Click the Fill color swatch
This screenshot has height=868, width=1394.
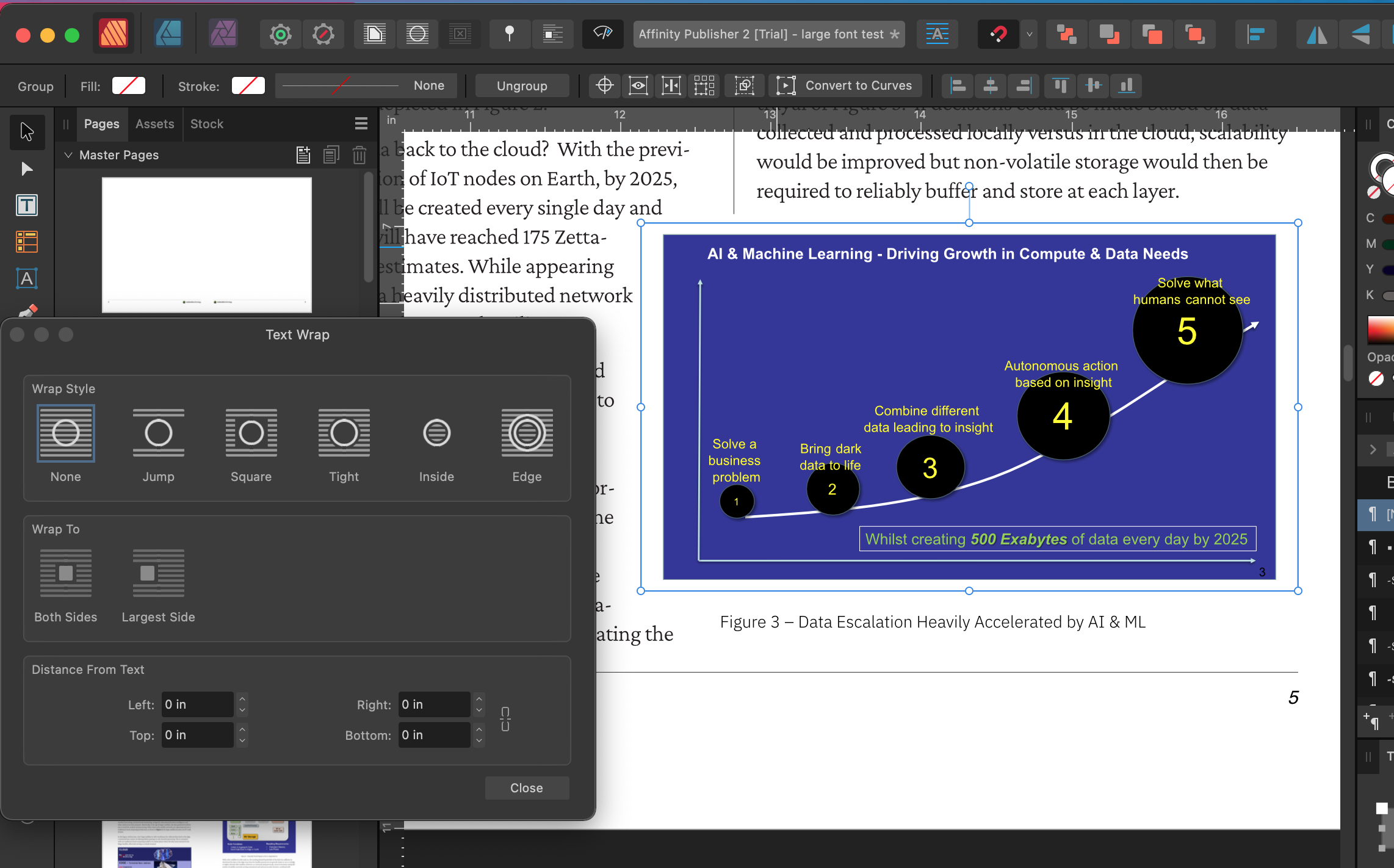coord(129,86)
